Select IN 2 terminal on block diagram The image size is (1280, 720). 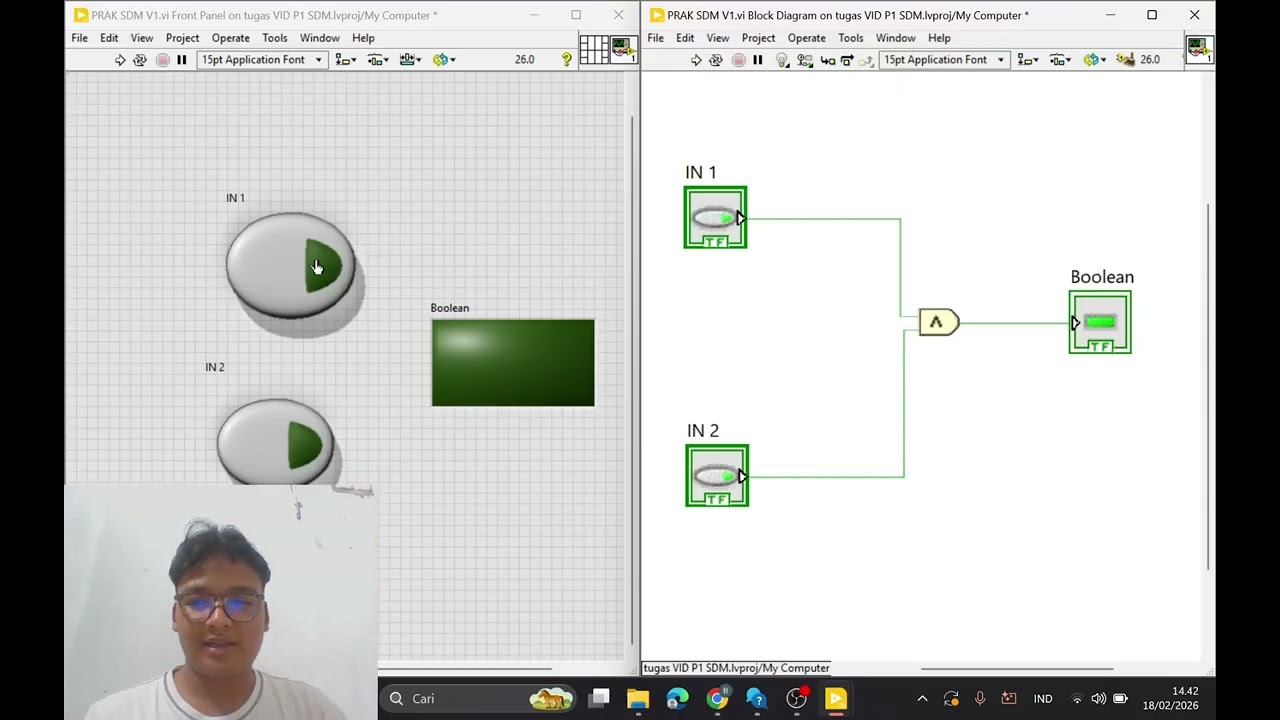tap(717, 475)
